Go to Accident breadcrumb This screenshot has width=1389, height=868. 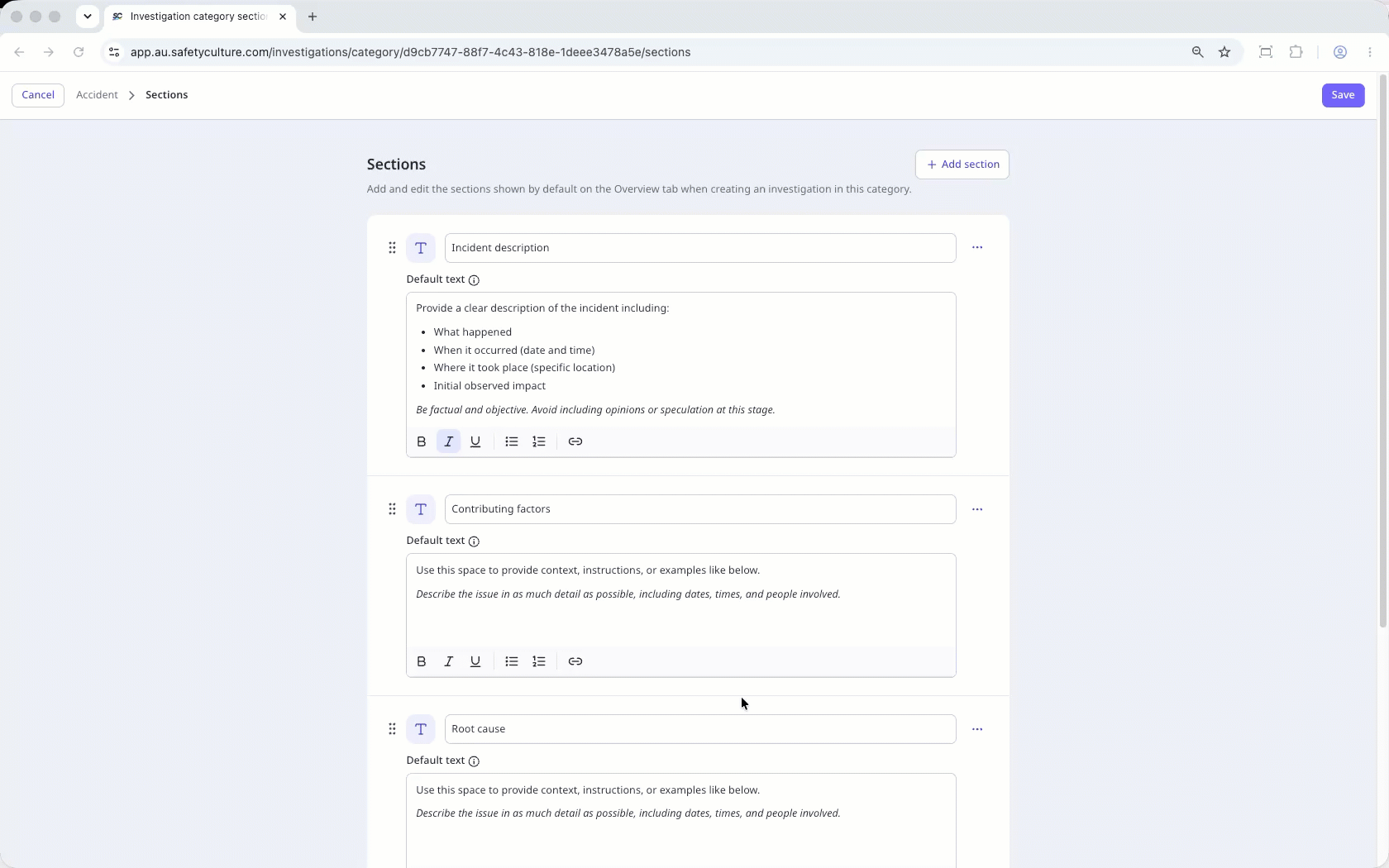pyautogui.click(x=97, y=95)
